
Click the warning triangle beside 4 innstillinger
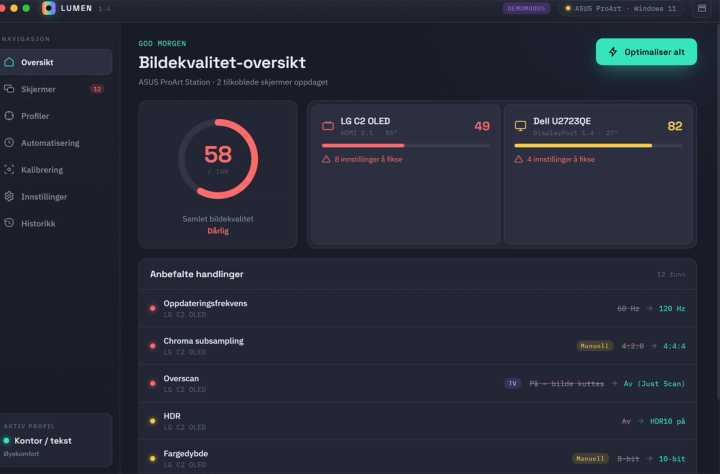click(x=518, y=159)
